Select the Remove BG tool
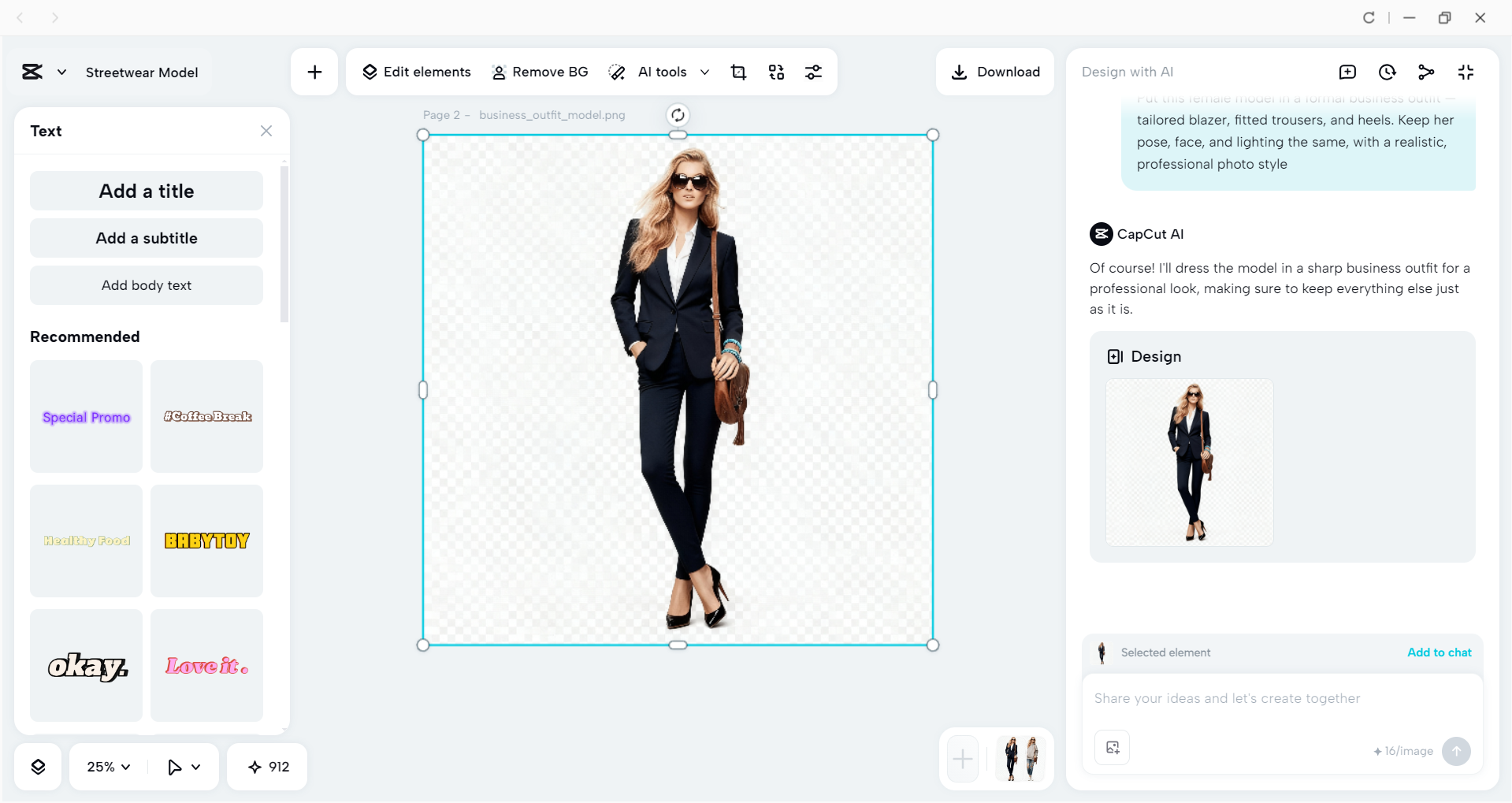Viewport: 1512px width, 803px height. [540, 72]
